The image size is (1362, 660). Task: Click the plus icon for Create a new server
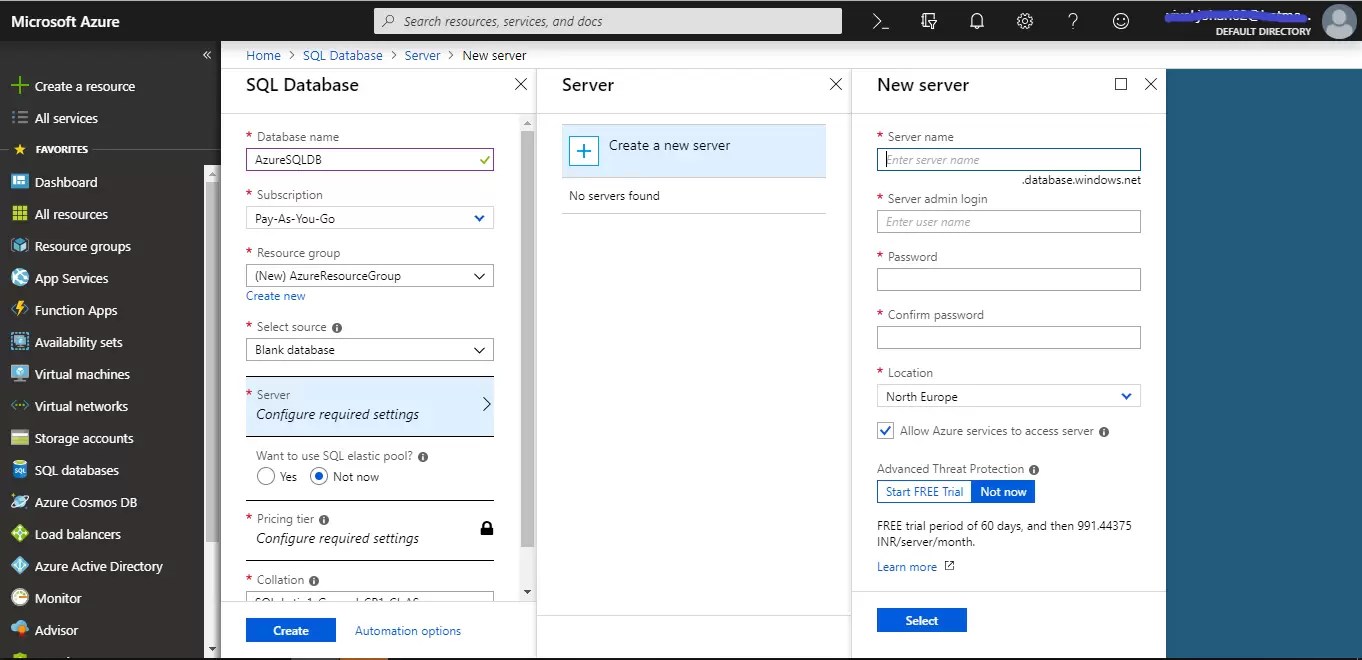click(584, 150)
